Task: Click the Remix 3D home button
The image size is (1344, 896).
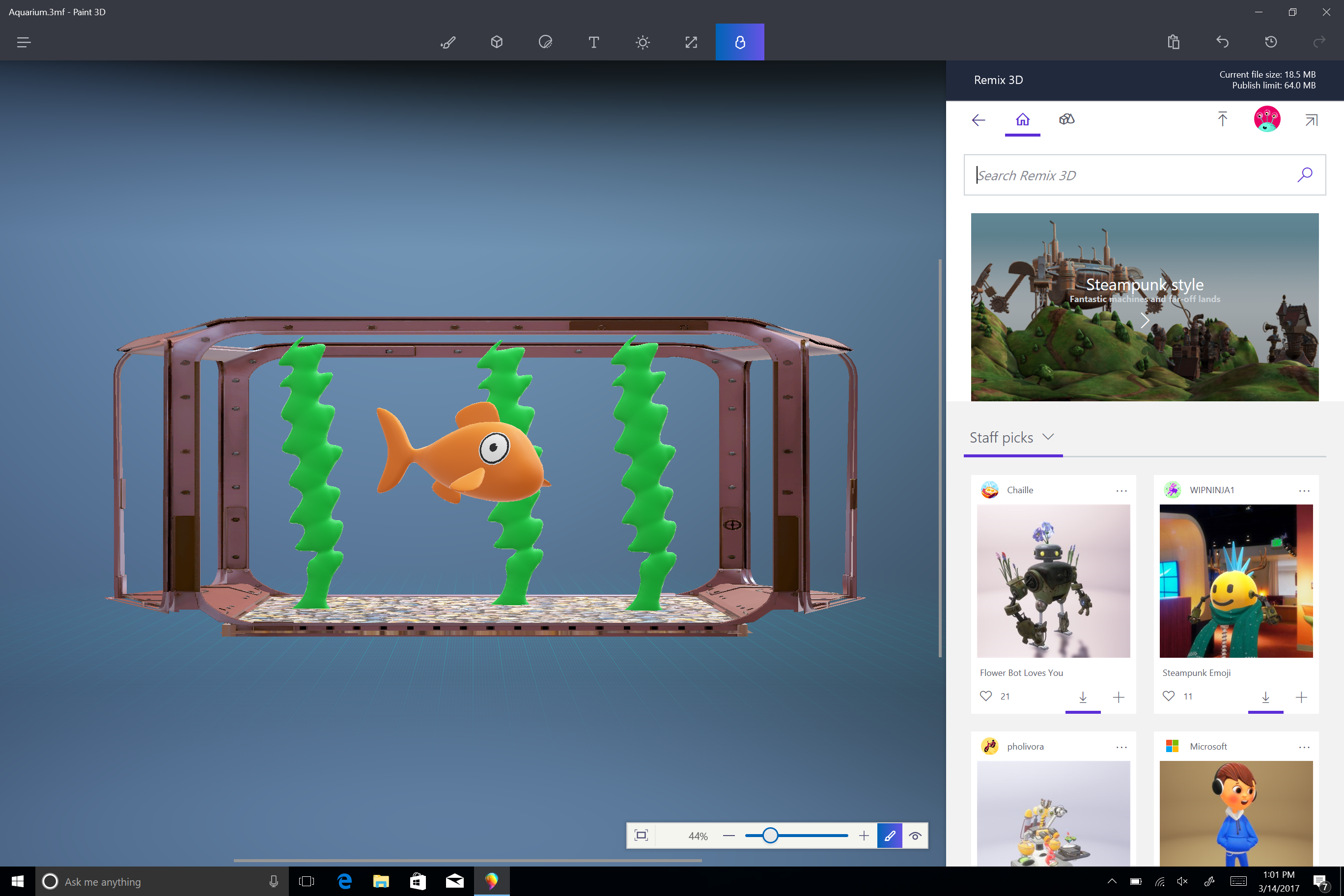Action: [x=1022, y=119]
